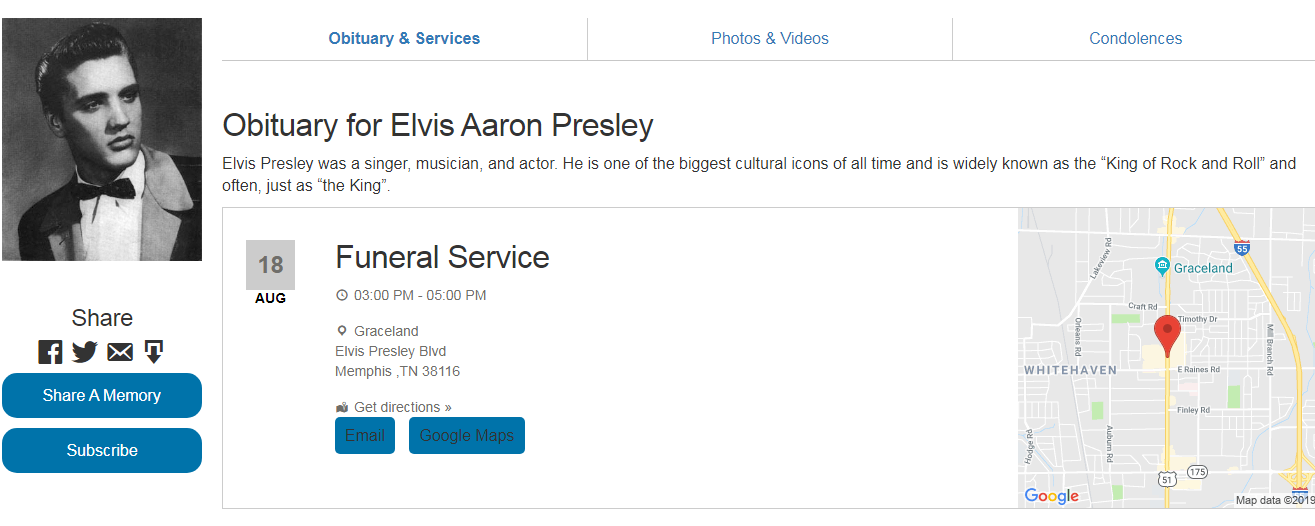Click the blue Email directions button
This screenshot has width=1315, height=526.
click(x=365, y=435)
